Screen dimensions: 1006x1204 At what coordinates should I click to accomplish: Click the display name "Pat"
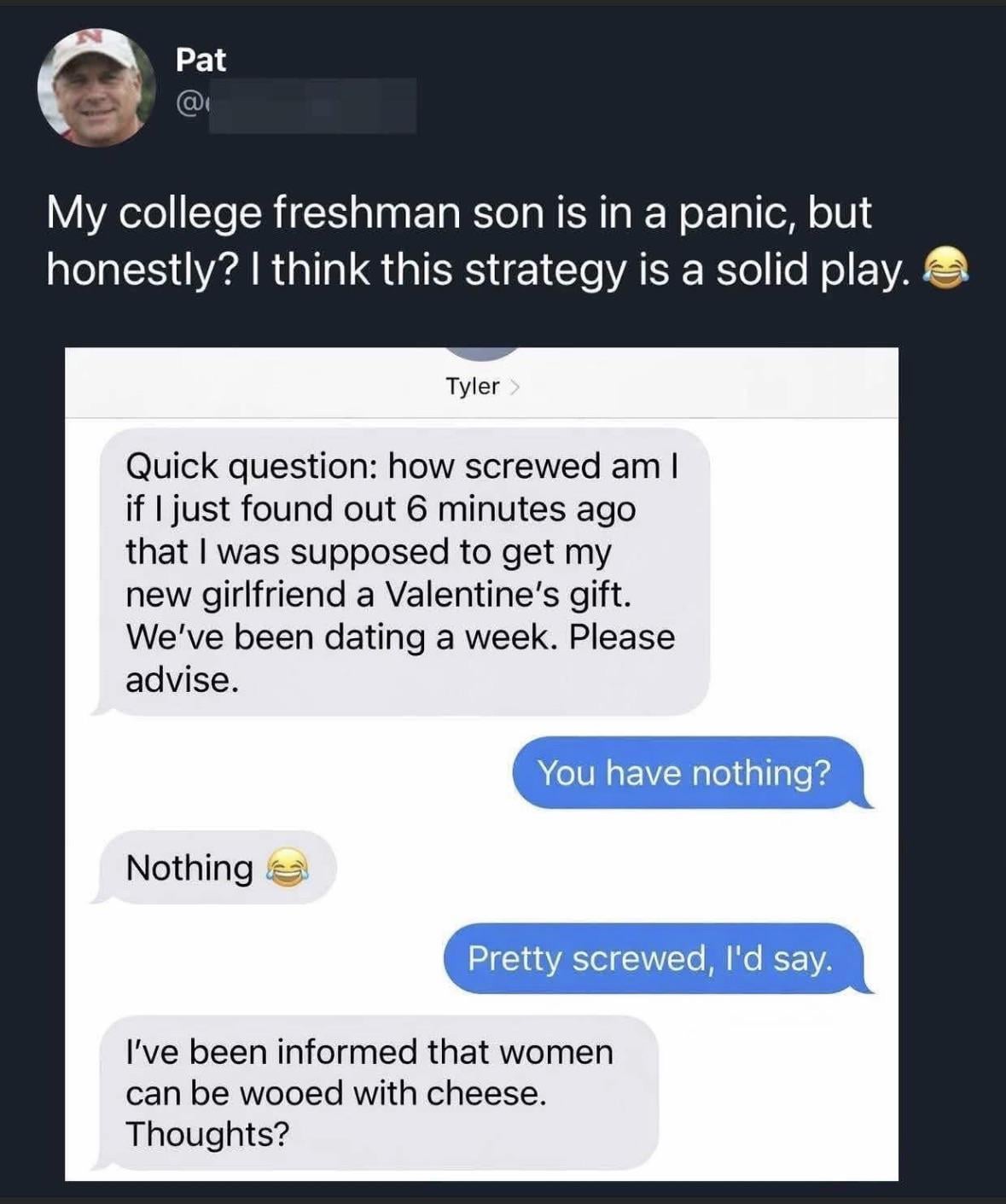[x=201, y=60]
